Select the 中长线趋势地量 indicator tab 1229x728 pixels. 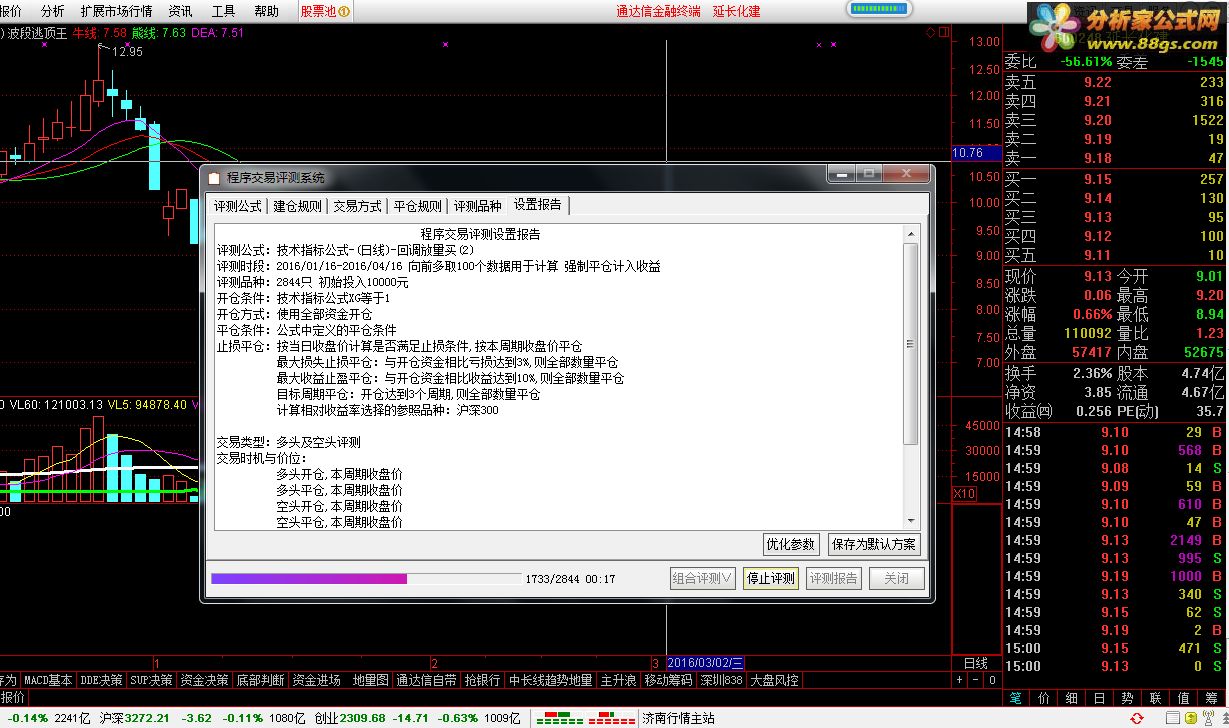551,680
